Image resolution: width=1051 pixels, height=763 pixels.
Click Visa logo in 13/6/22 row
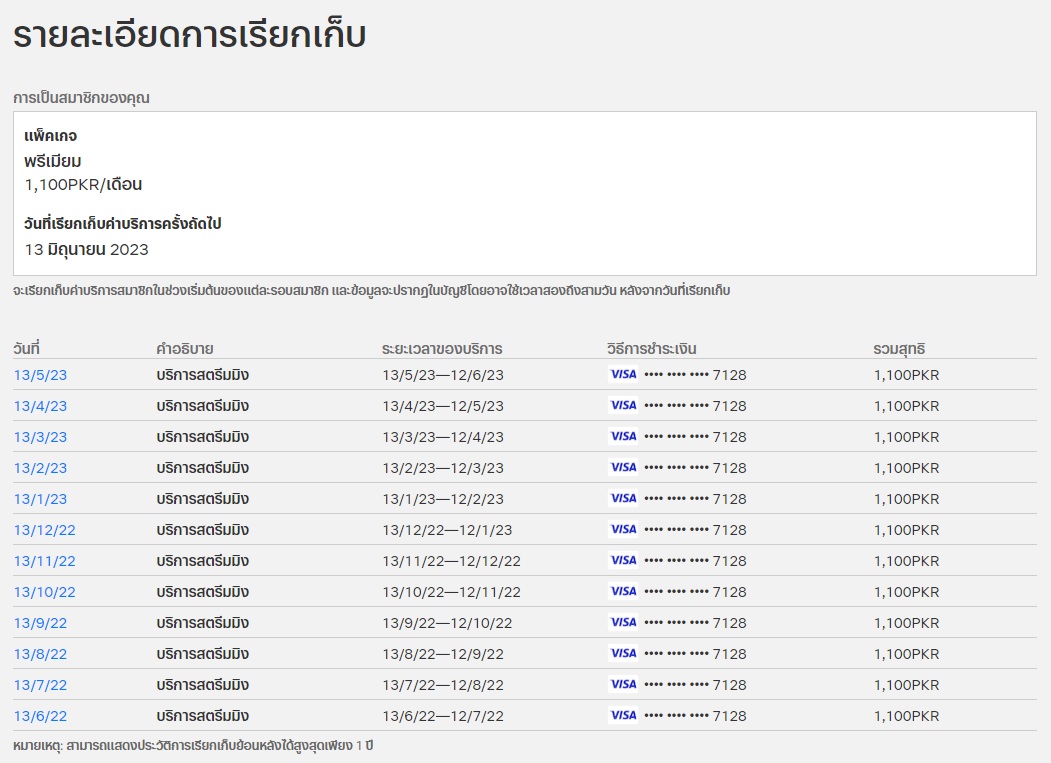[623, 715]
